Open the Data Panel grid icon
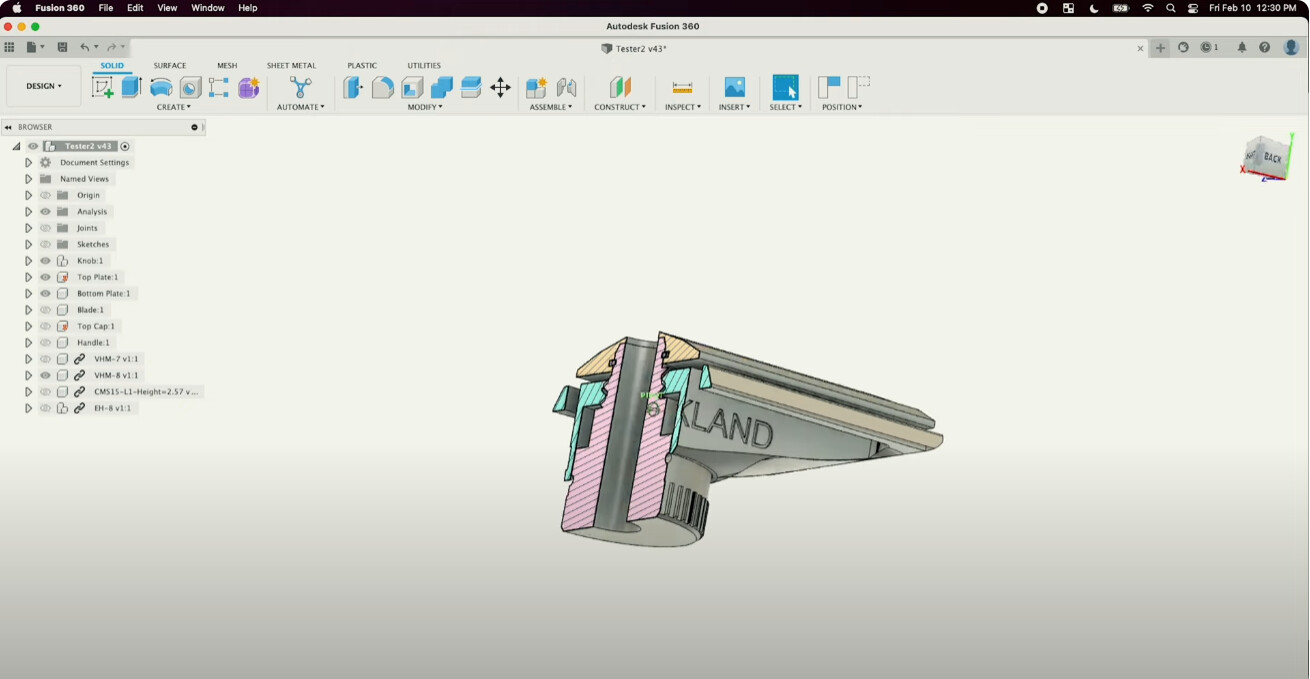 (x=9, y=47)
